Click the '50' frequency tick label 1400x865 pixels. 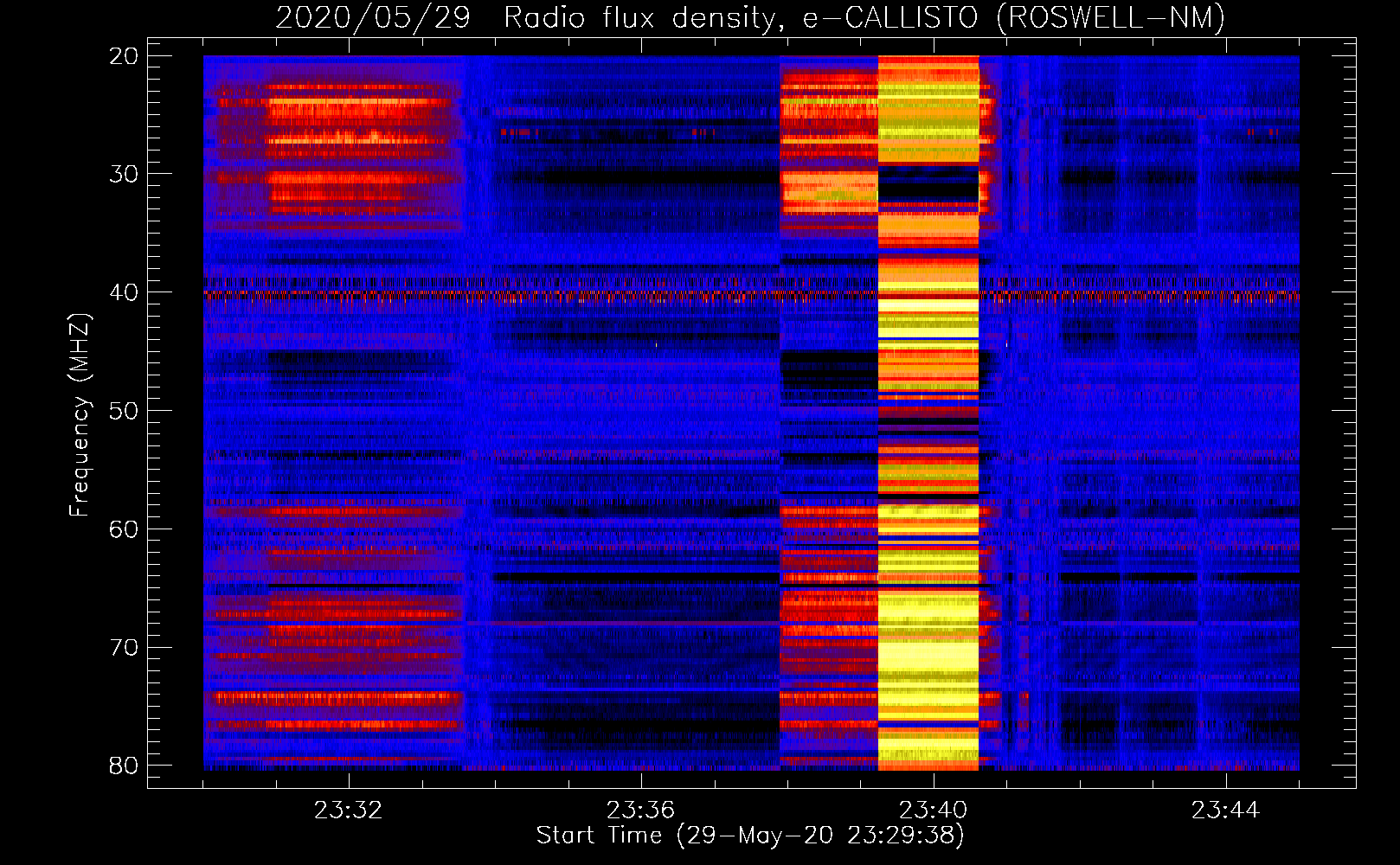pos(124,411)
